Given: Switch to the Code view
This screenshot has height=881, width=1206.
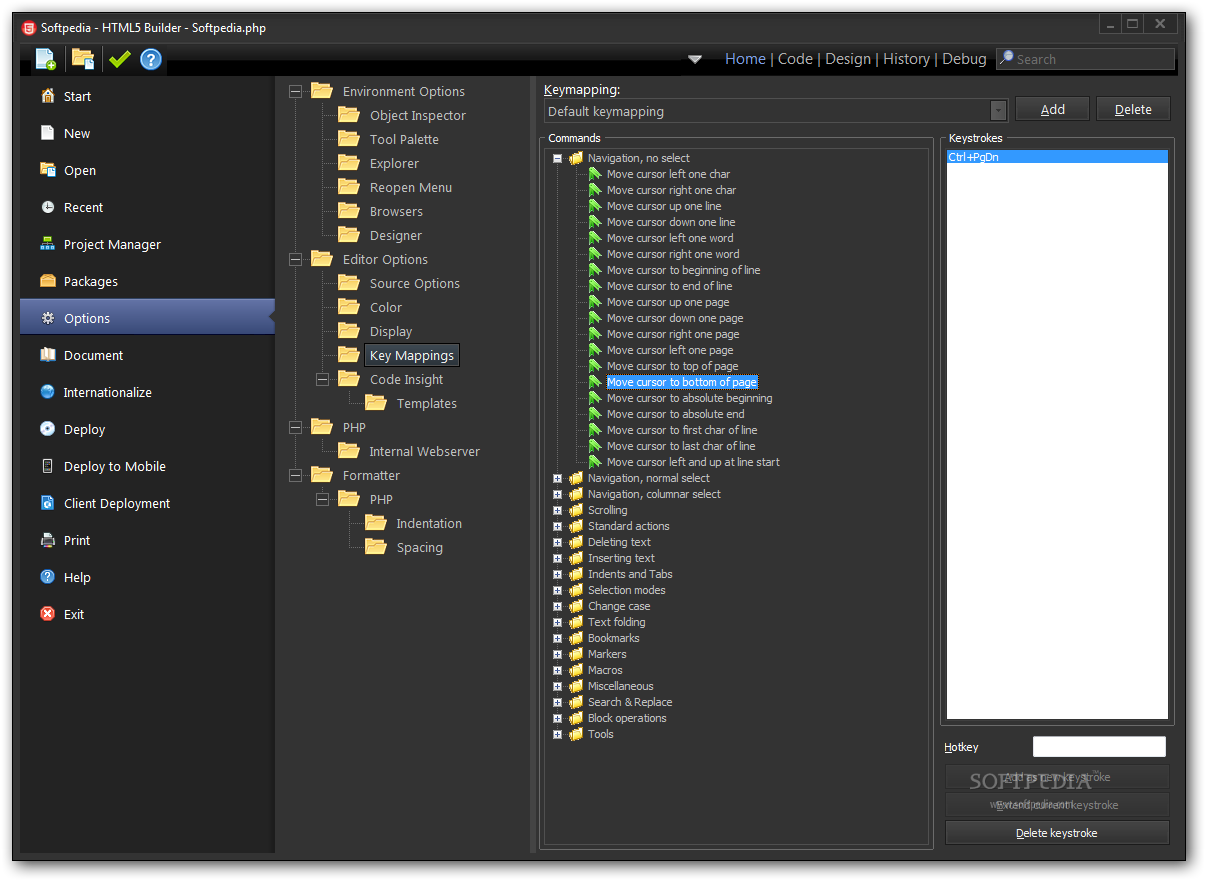Looking at the screenshot, I should tap(795, 59).
